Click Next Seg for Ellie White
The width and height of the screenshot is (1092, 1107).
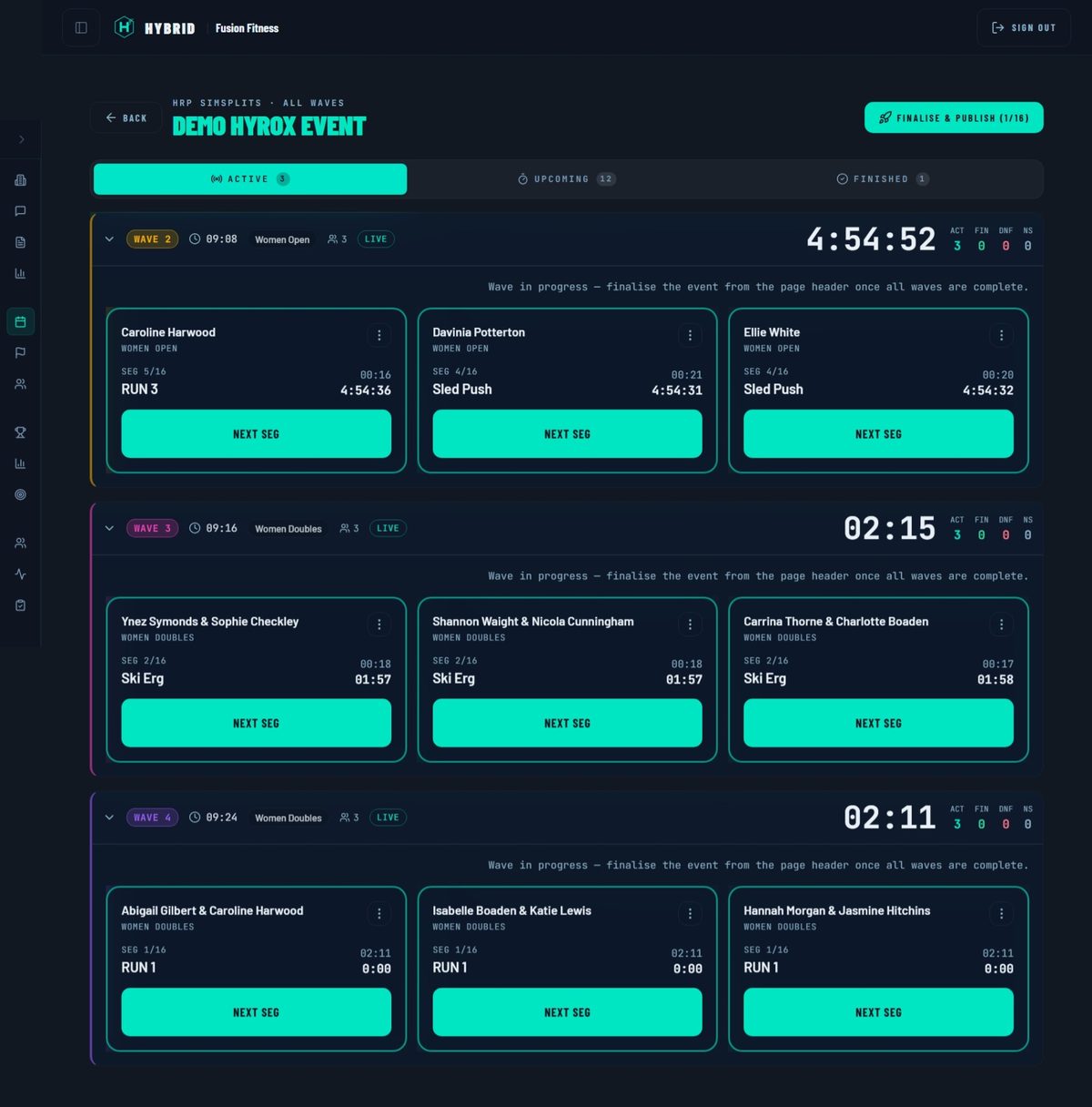[x=878, y=434]
